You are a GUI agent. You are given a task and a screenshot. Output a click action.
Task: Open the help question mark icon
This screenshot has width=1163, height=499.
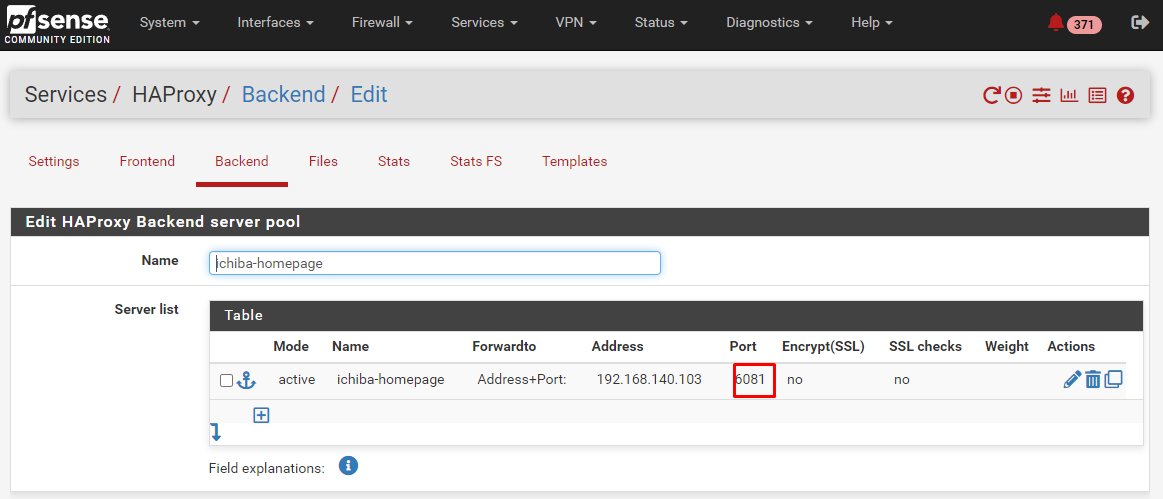tap(1125, 95)
